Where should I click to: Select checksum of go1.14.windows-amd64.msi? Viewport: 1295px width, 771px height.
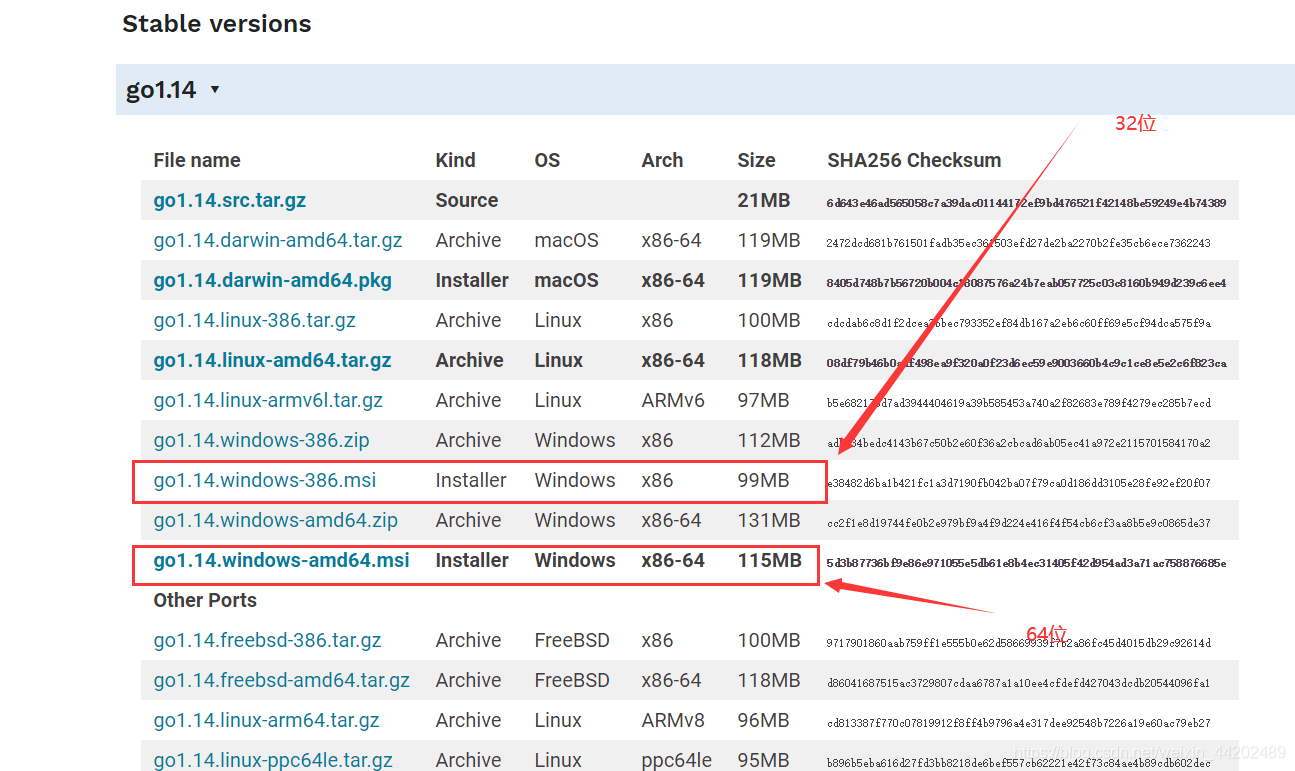pos(1026,563)
